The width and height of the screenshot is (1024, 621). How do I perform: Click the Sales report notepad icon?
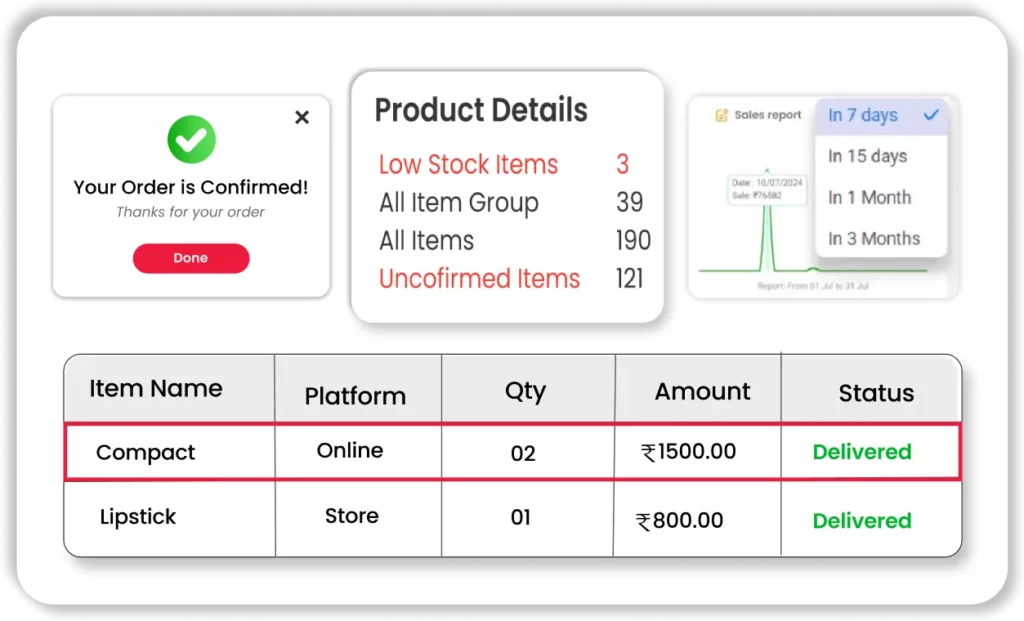click(721, 115)
